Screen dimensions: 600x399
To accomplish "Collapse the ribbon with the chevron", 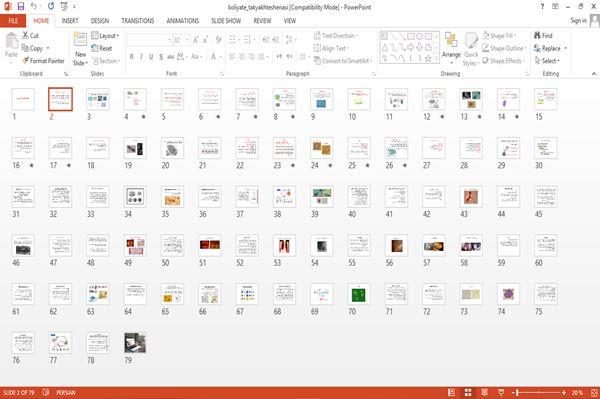I will (x=593, y=73).
